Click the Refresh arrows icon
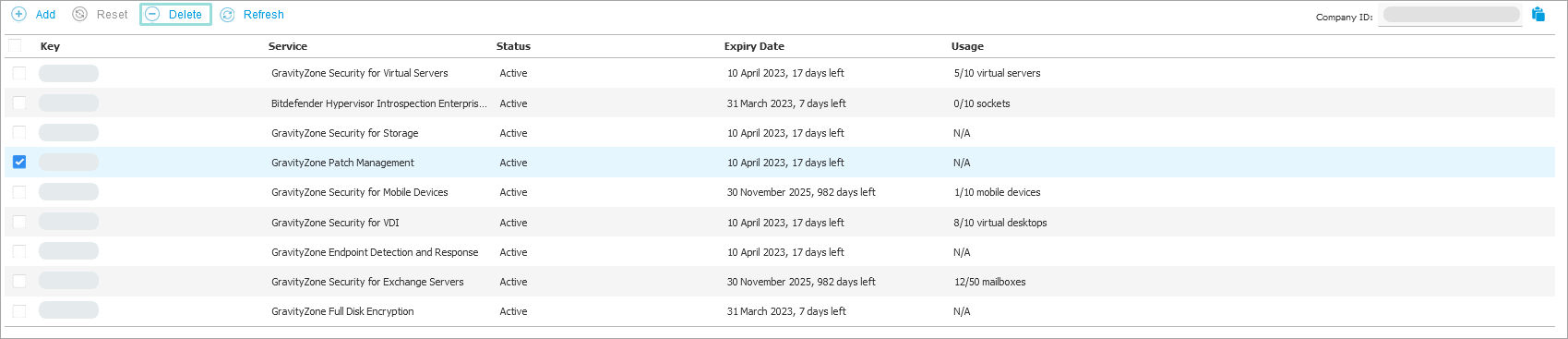This screenshot has height=339, width=1568. point(227,14)
